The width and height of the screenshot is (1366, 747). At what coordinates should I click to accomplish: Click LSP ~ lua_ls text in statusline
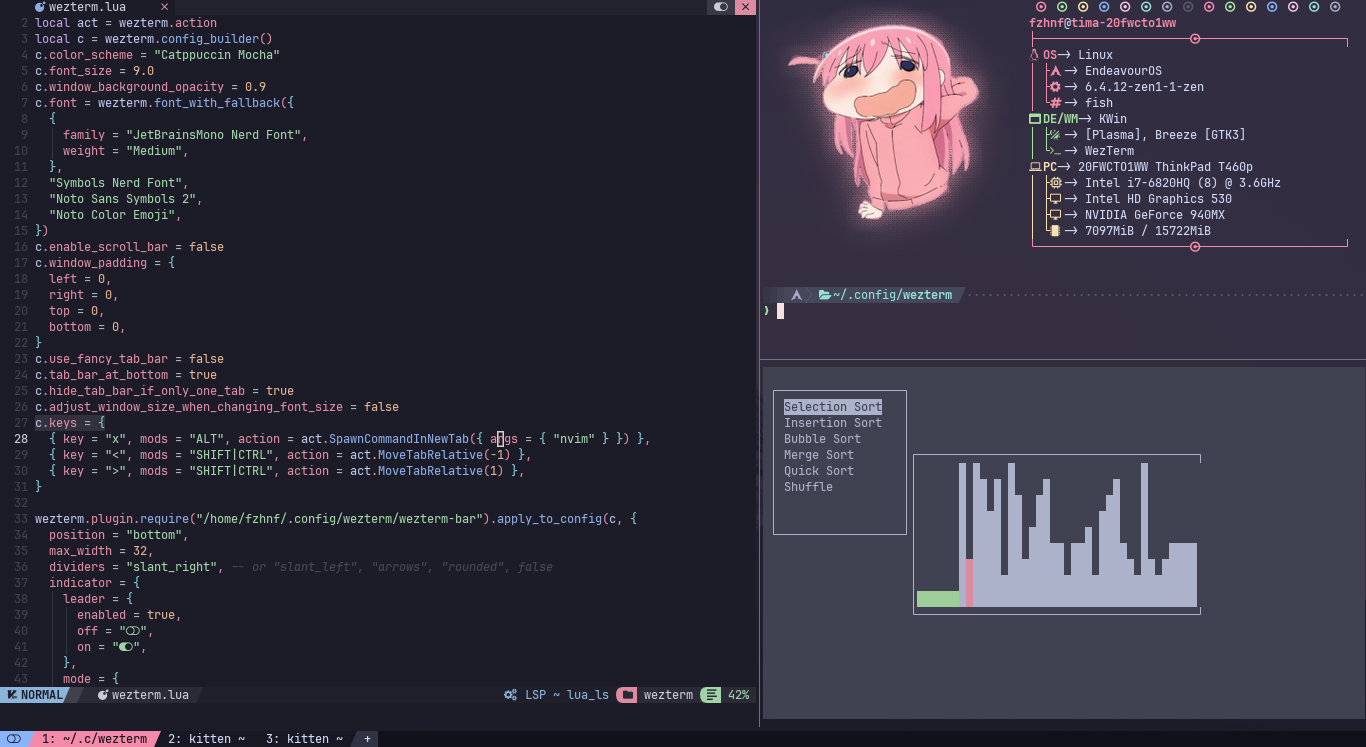pos(567,695)
